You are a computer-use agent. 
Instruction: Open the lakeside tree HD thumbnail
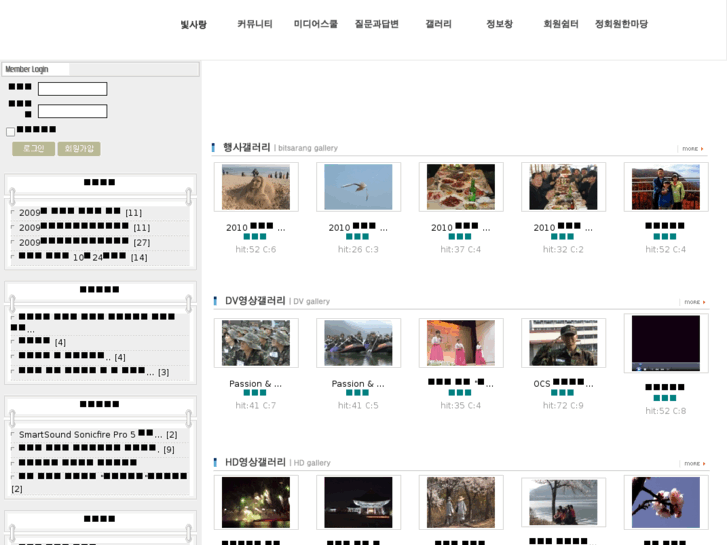[x=563, y=502]
